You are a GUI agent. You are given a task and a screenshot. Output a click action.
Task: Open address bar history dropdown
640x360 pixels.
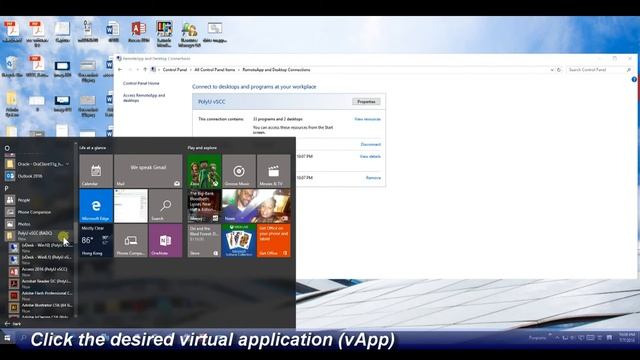coord(552,70)
